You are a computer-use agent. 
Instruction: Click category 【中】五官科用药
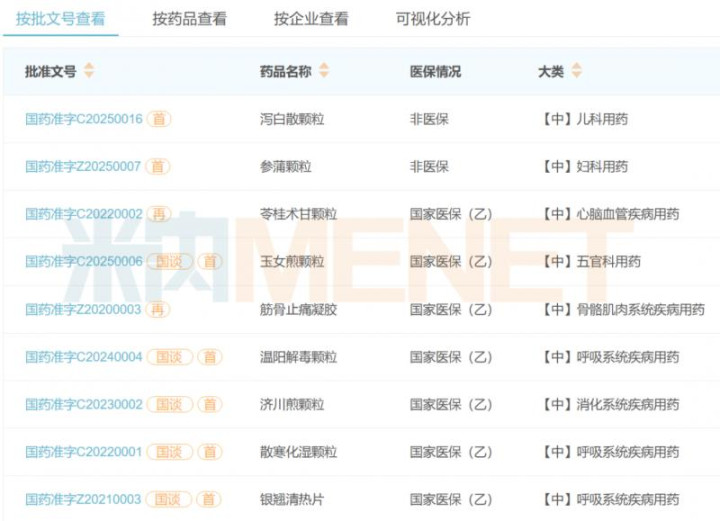590,262
